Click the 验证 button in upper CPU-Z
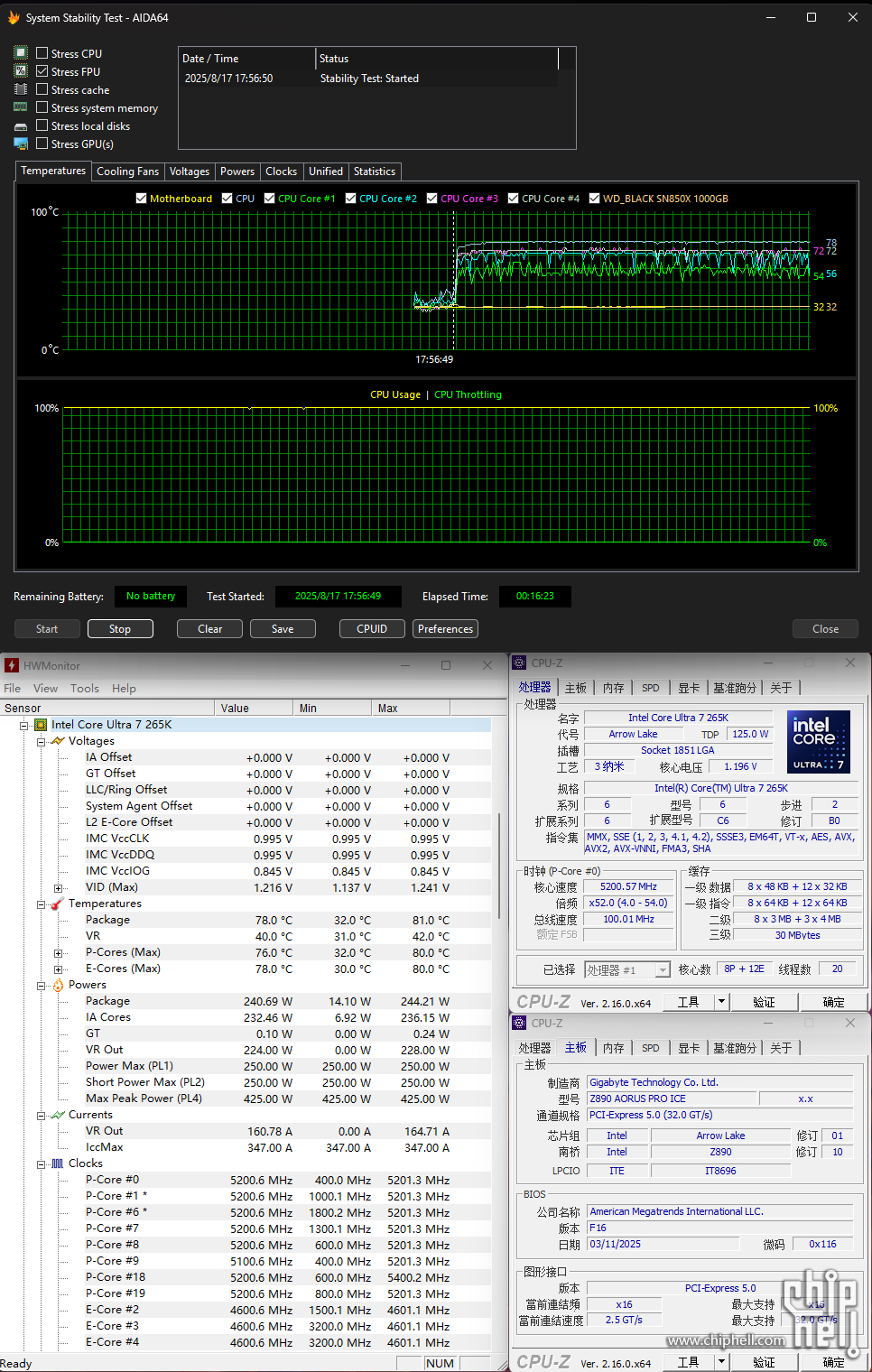This screenshot has width=872, height=1372. [x=764, y=1002]
